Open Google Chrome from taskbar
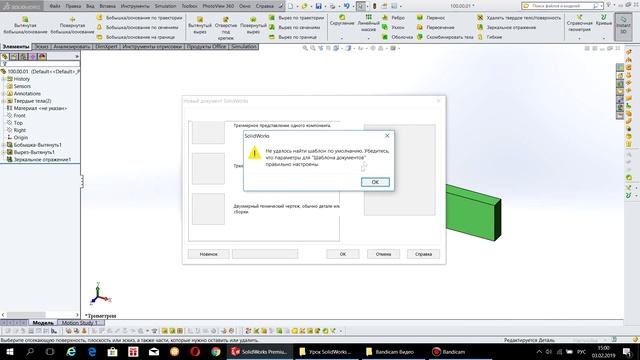Screen dimensions: 640x360 click(x=216, y=351)
